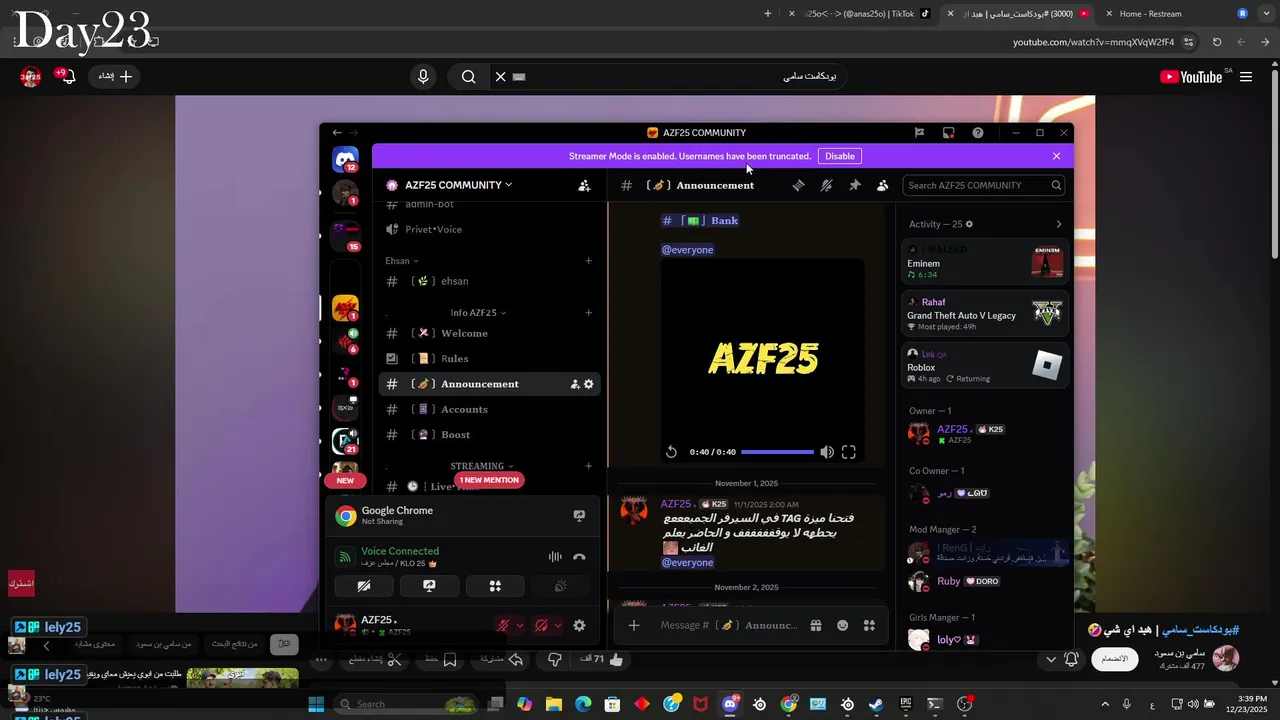Stream Google Chrome screen icon
This screenshot has width=1280, height=720.
(578, 516)
